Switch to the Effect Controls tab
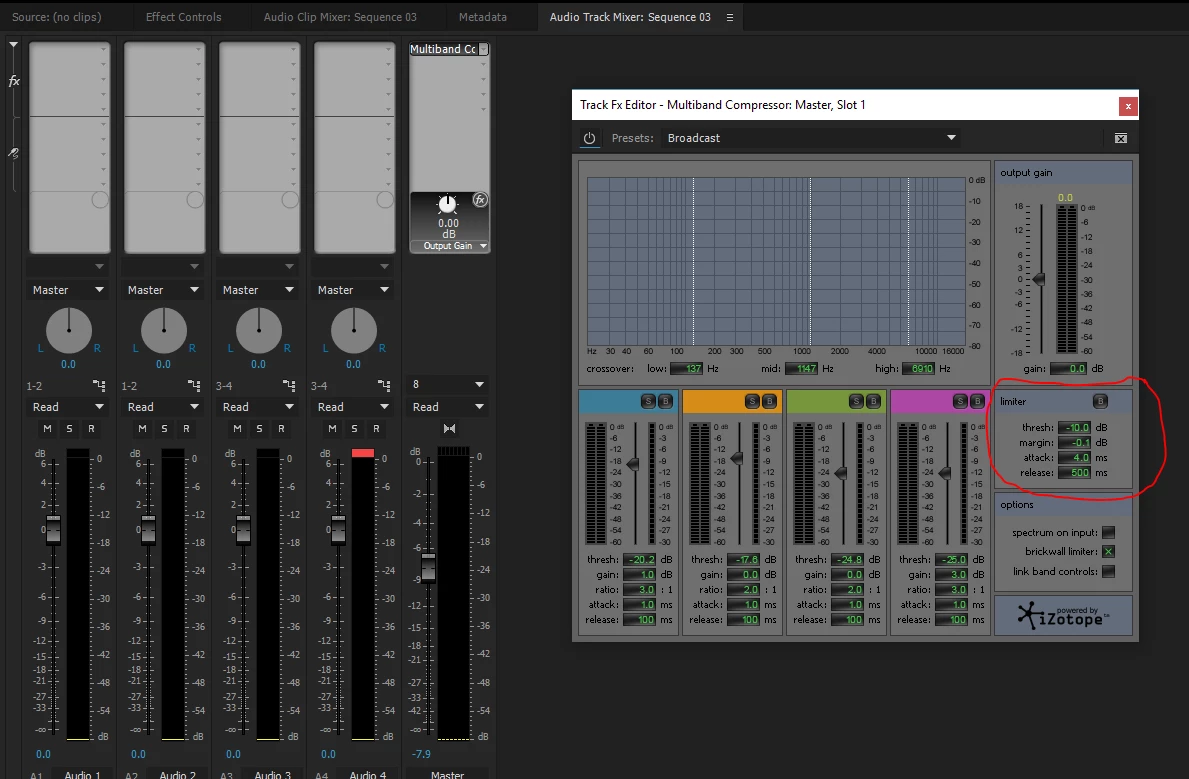Screen dimensions: 1189x779 (x=184, y=17)
